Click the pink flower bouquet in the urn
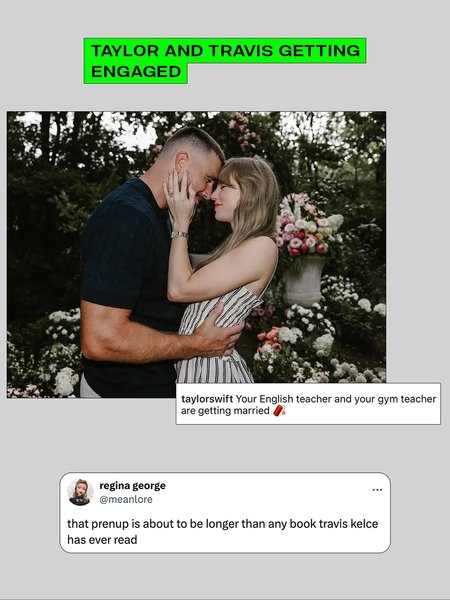This screenshot has width=450, height=600. click(308, 227)
